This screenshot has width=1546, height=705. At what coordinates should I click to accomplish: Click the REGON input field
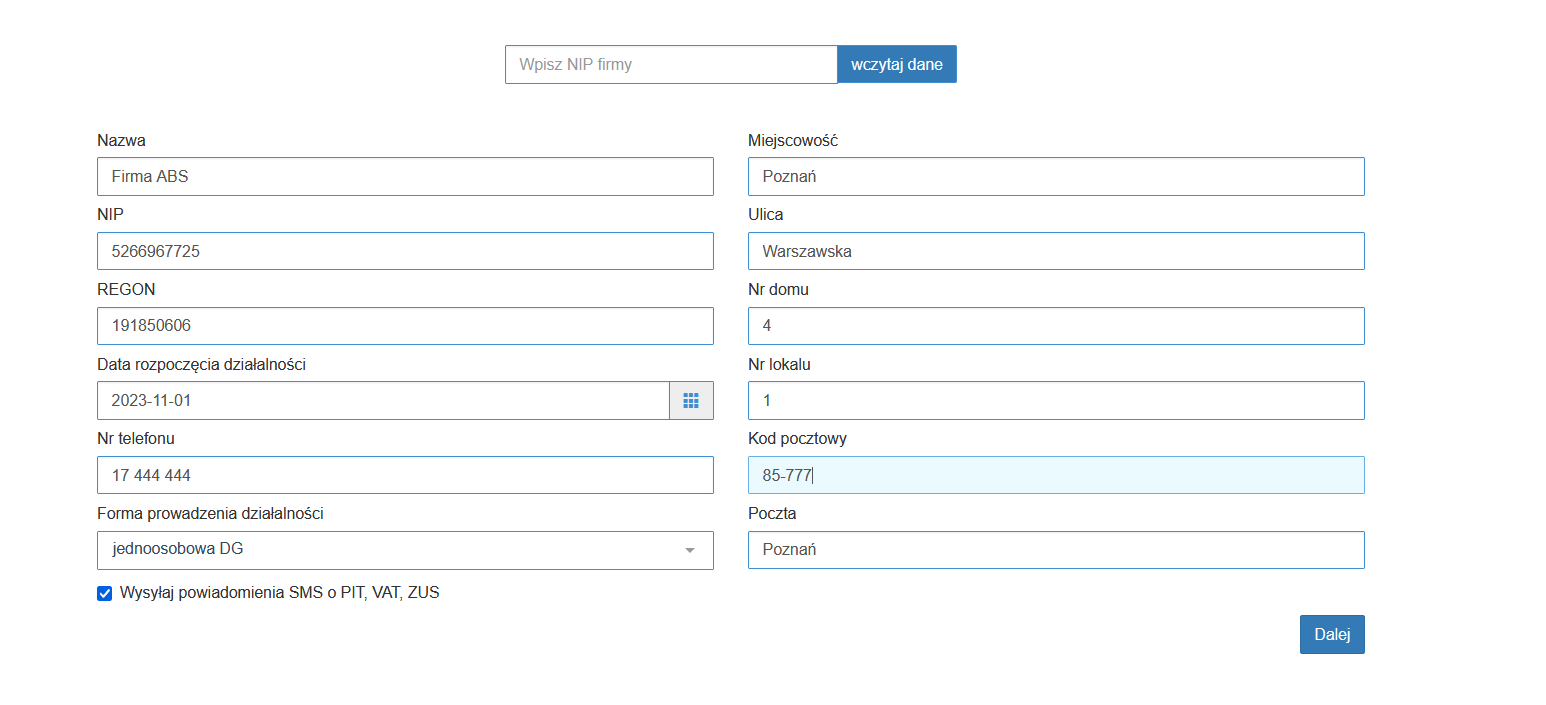[x=404, y=326]
